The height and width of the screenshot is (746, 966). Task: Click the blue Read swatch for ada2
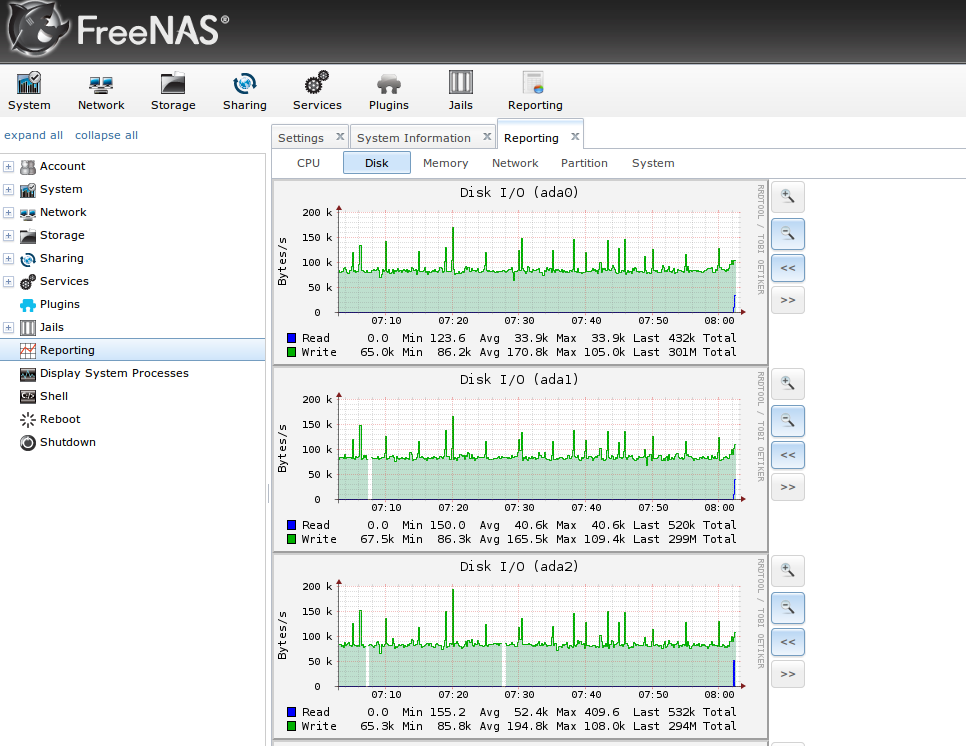(x=291, y=712)
